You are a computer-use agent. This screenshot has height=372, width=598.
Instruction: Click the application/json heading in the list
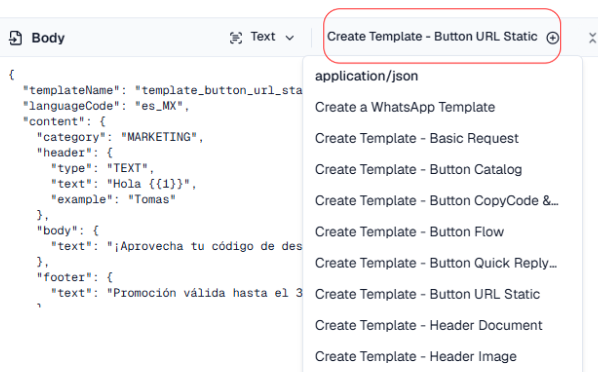[367, 76]
